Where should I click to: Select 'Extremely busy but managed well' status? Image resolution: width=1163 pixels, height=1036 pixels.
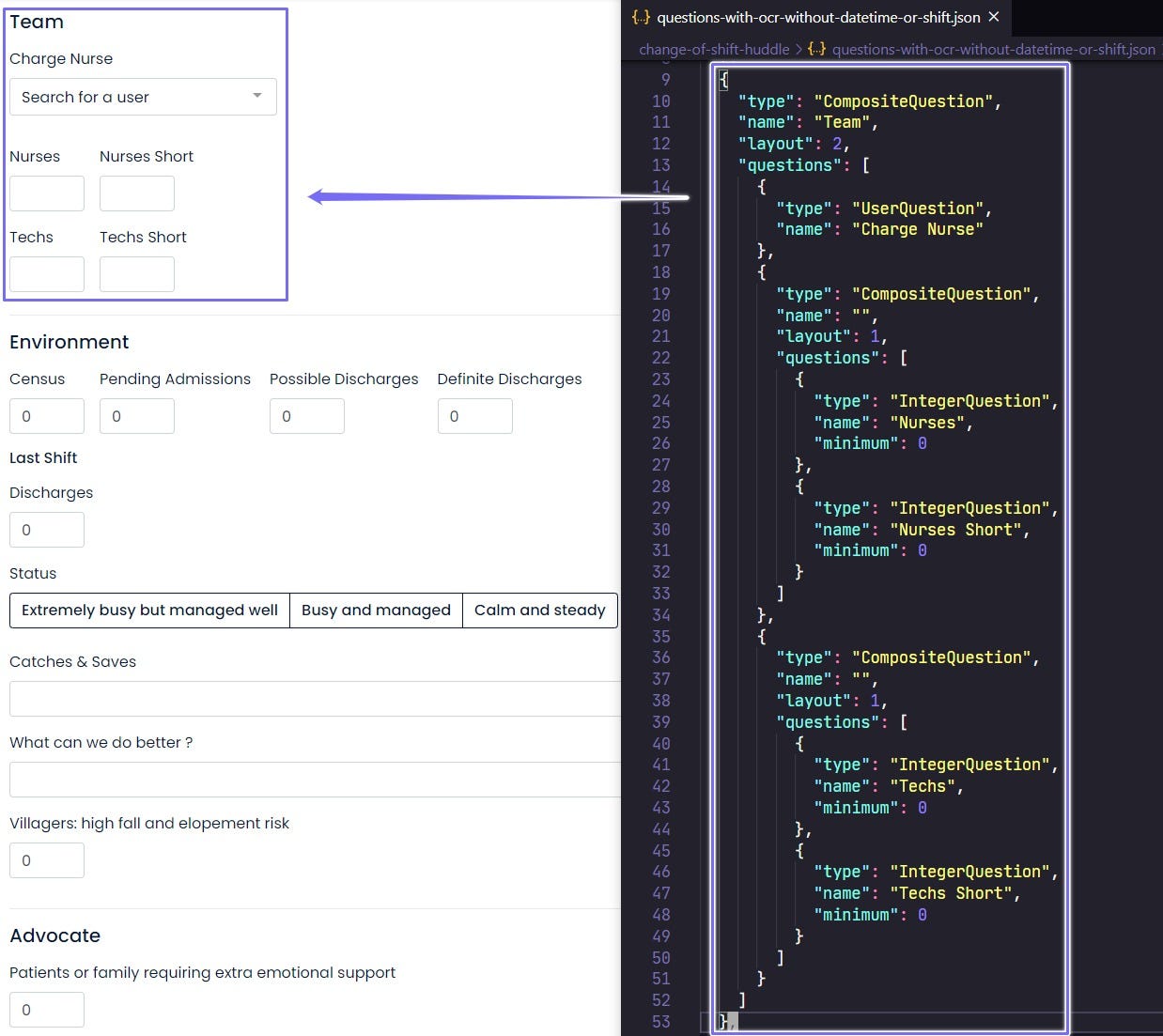pos(149,611)
